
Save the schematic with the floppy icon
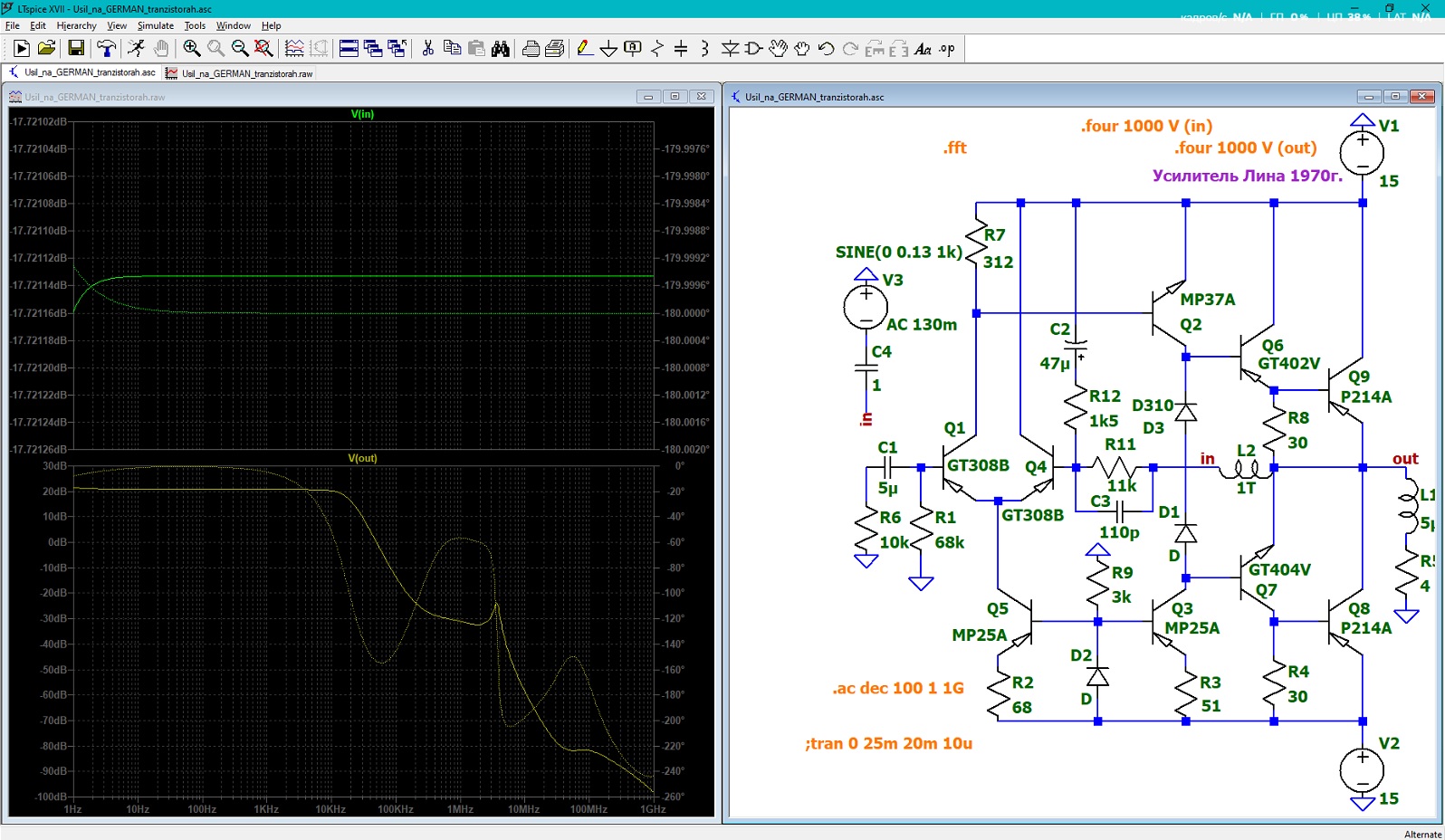point(76,49)
